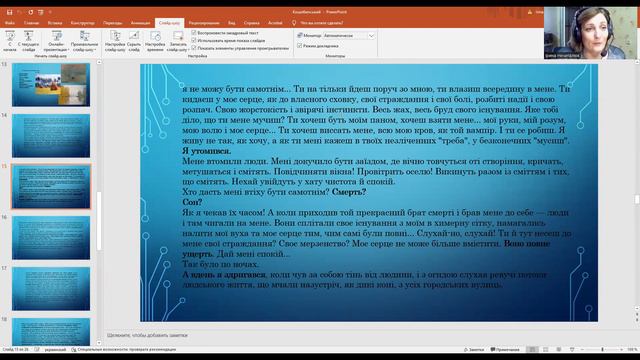Click the thumbnail pane vertical scrollbar thumb
The width and height of the screenshot is (640, 360).
99,220
